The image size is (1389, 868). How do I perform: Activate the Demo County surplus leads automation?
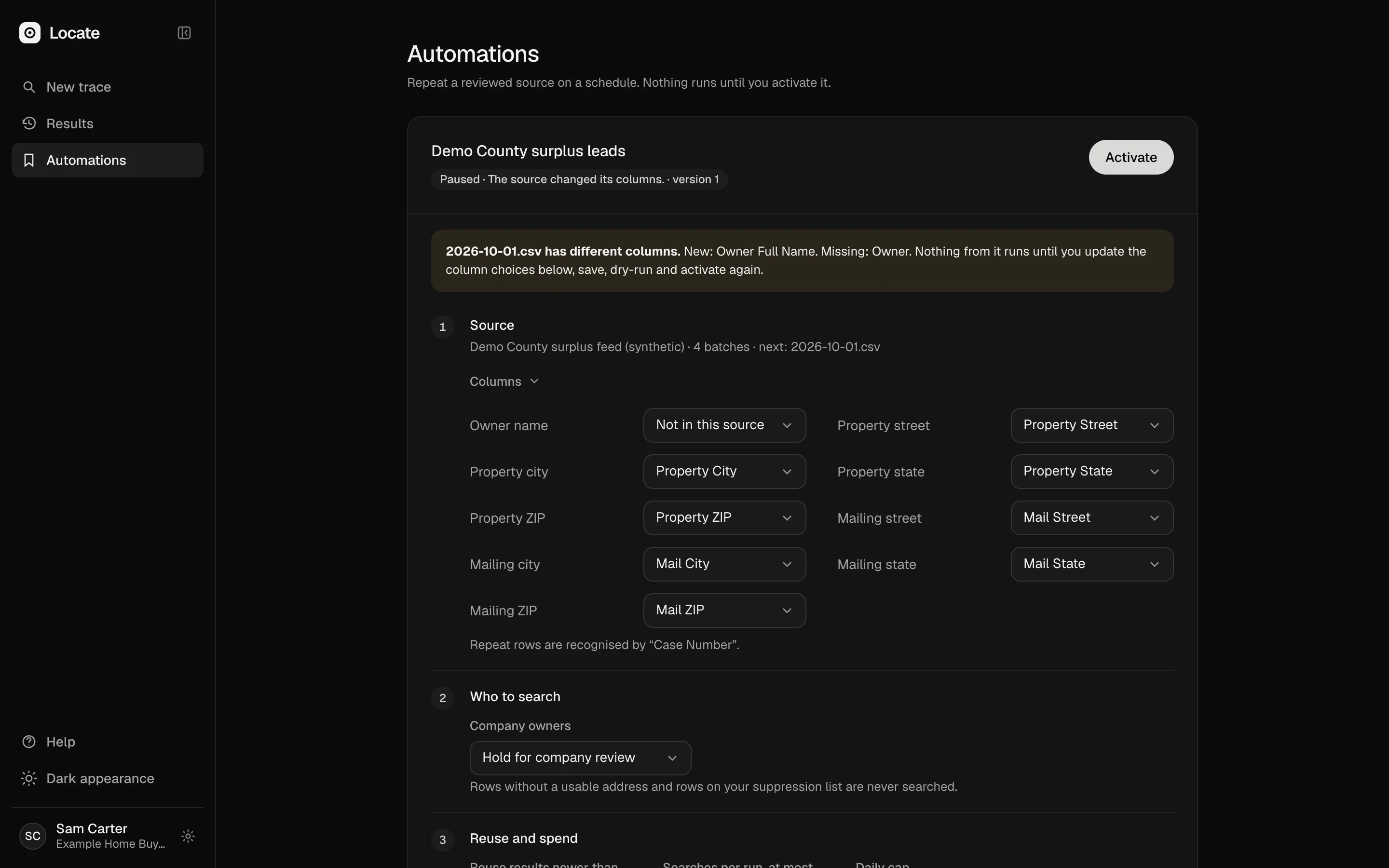pyautogui.click(x=1130, y=157)
